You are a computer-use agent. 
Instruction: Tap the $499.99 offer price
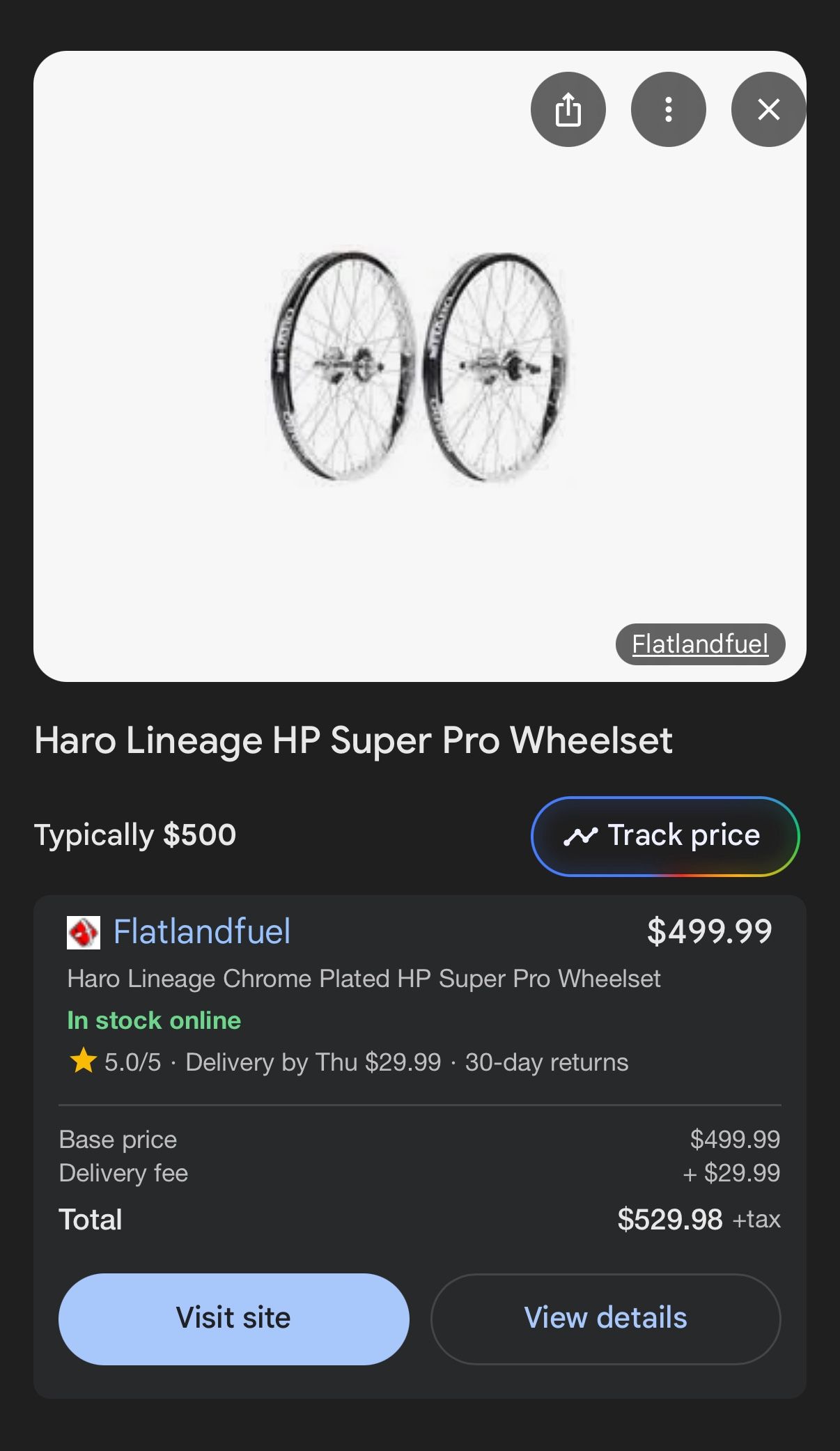[709, 931]
